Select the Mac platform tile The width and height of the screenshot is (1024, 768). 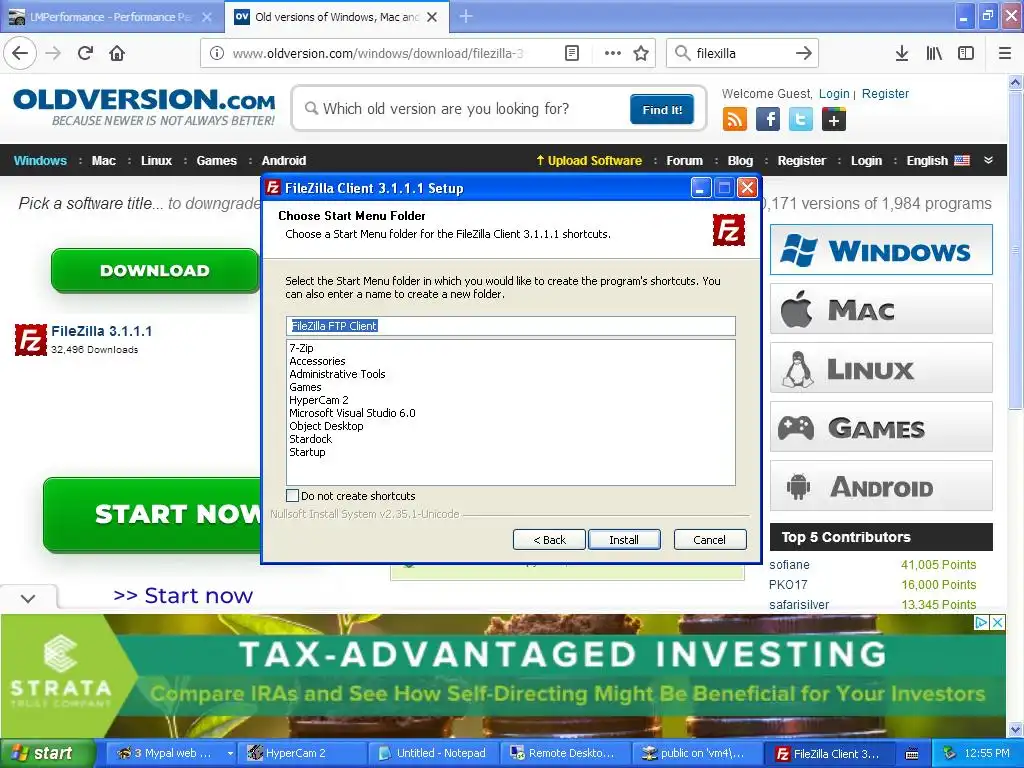881,309
